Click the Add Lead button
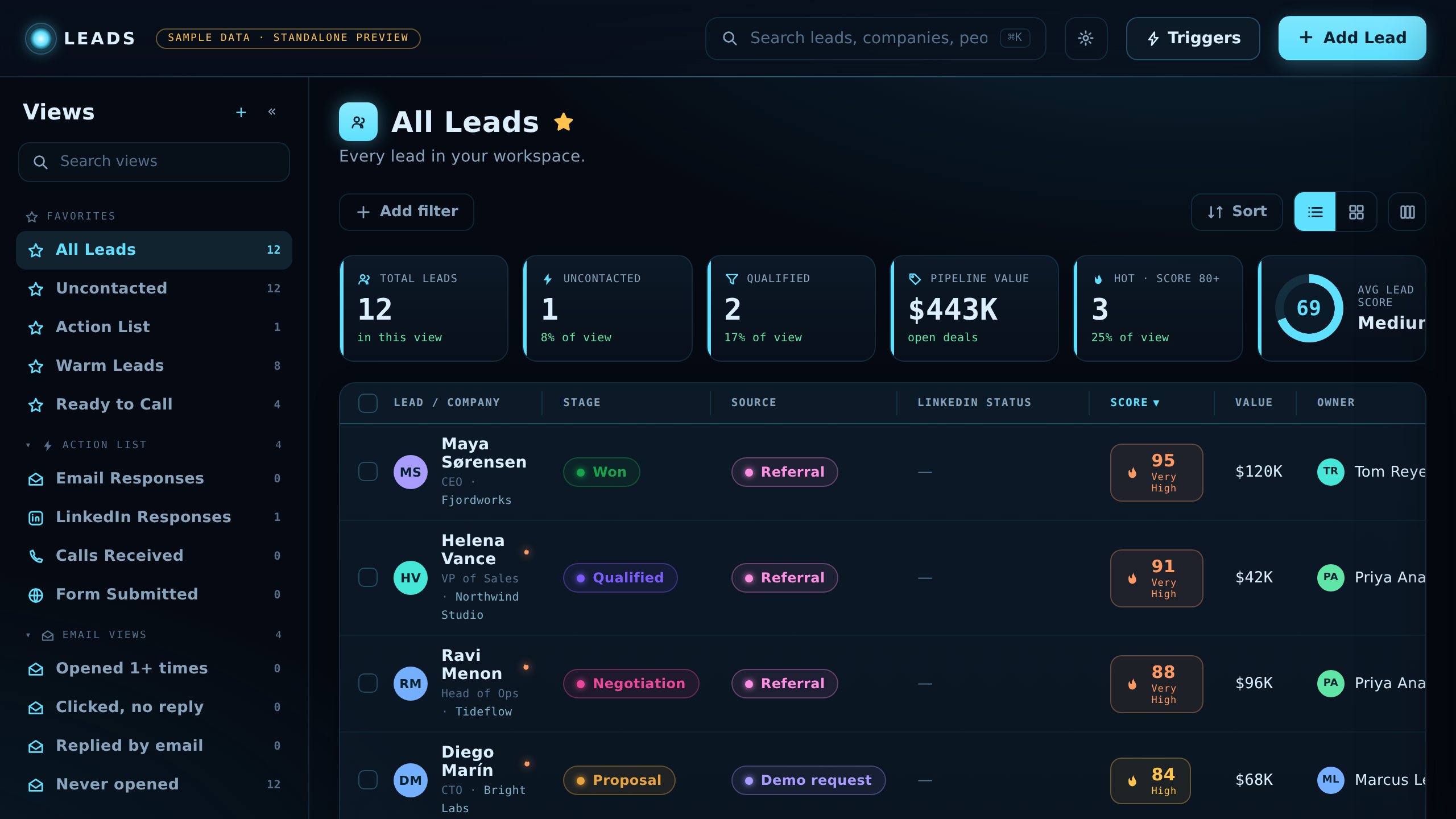Image resolution: width=1456 pixels, height=819 pixels. click(1352, 38)
